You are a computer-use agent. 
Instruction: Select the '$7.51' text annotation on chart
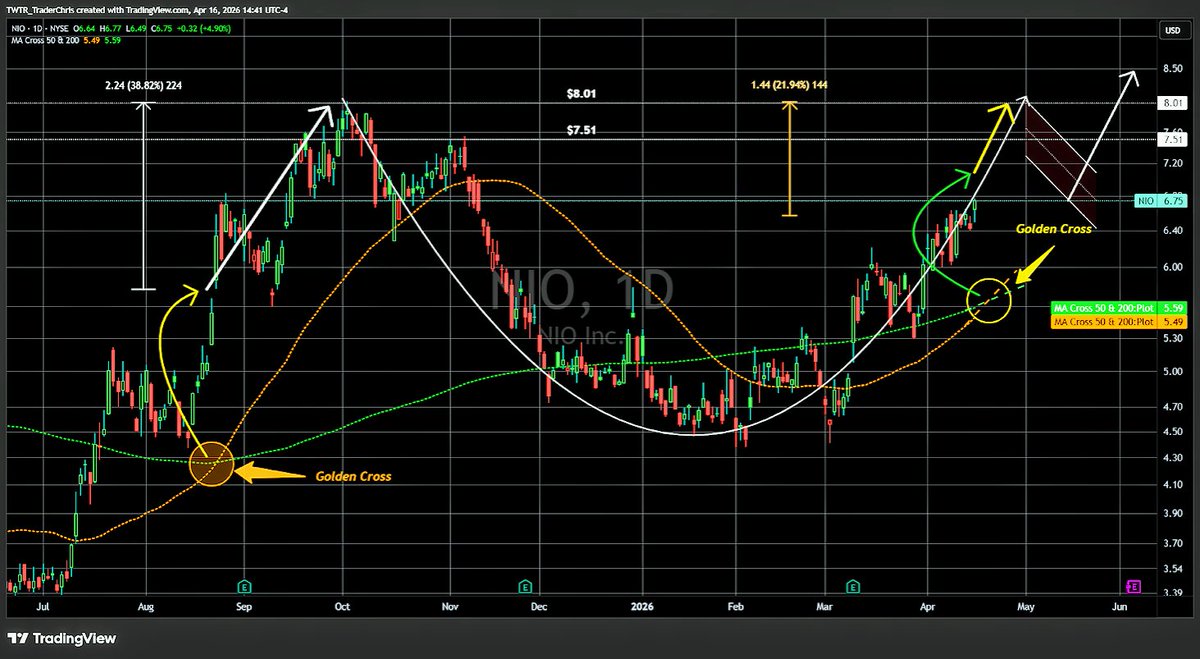click(x=582, y=130)
